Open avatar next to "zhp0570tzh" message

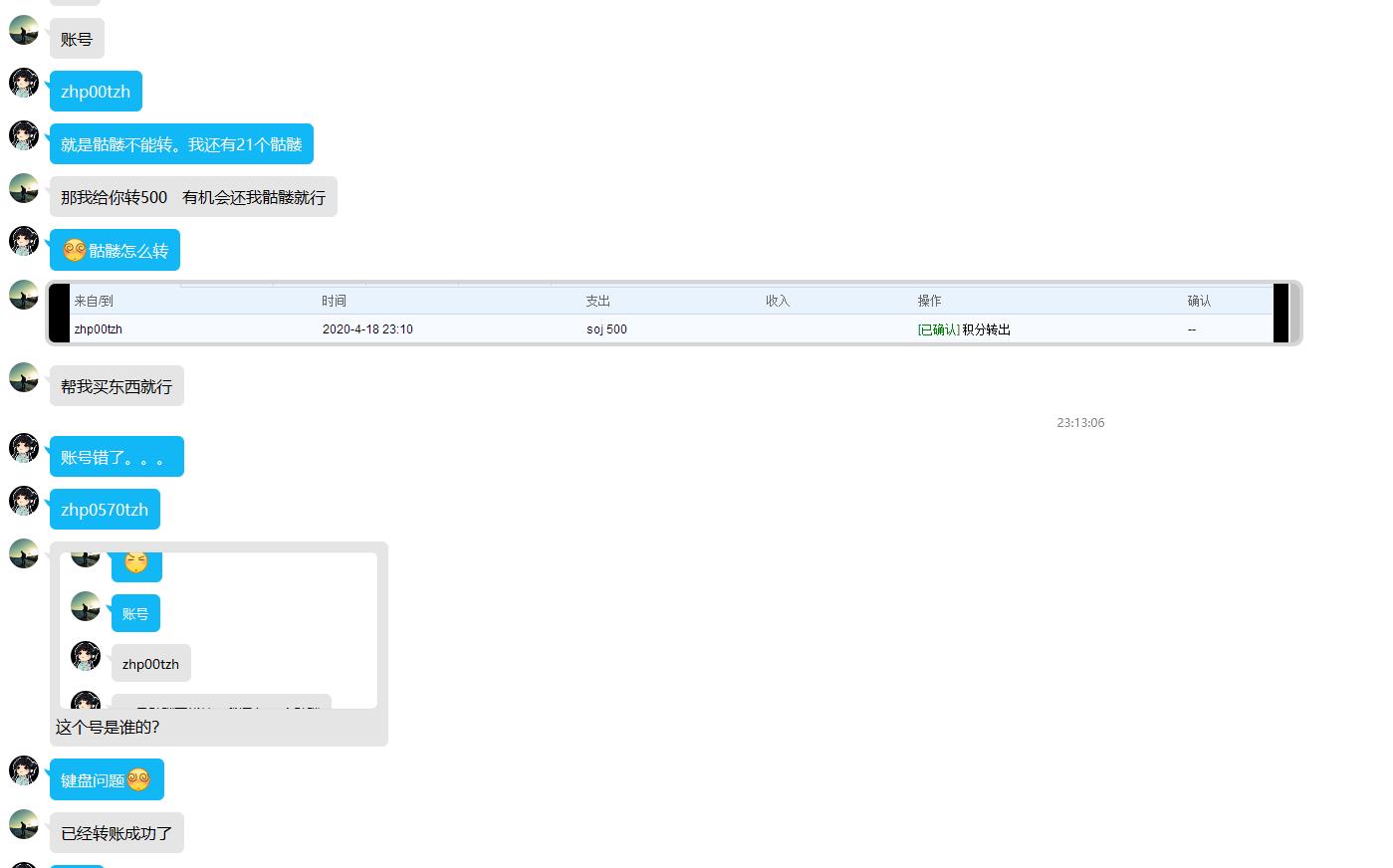click(24, 501)
